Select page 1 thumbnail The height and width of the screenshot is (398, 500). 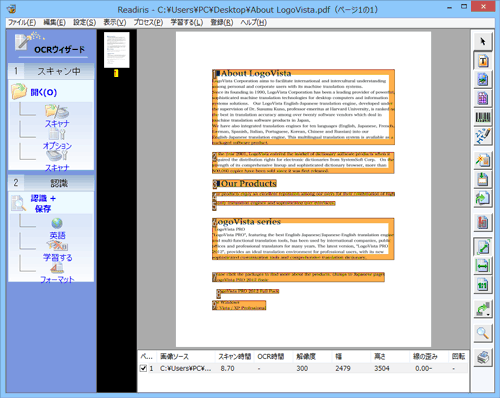click(116, 50)
